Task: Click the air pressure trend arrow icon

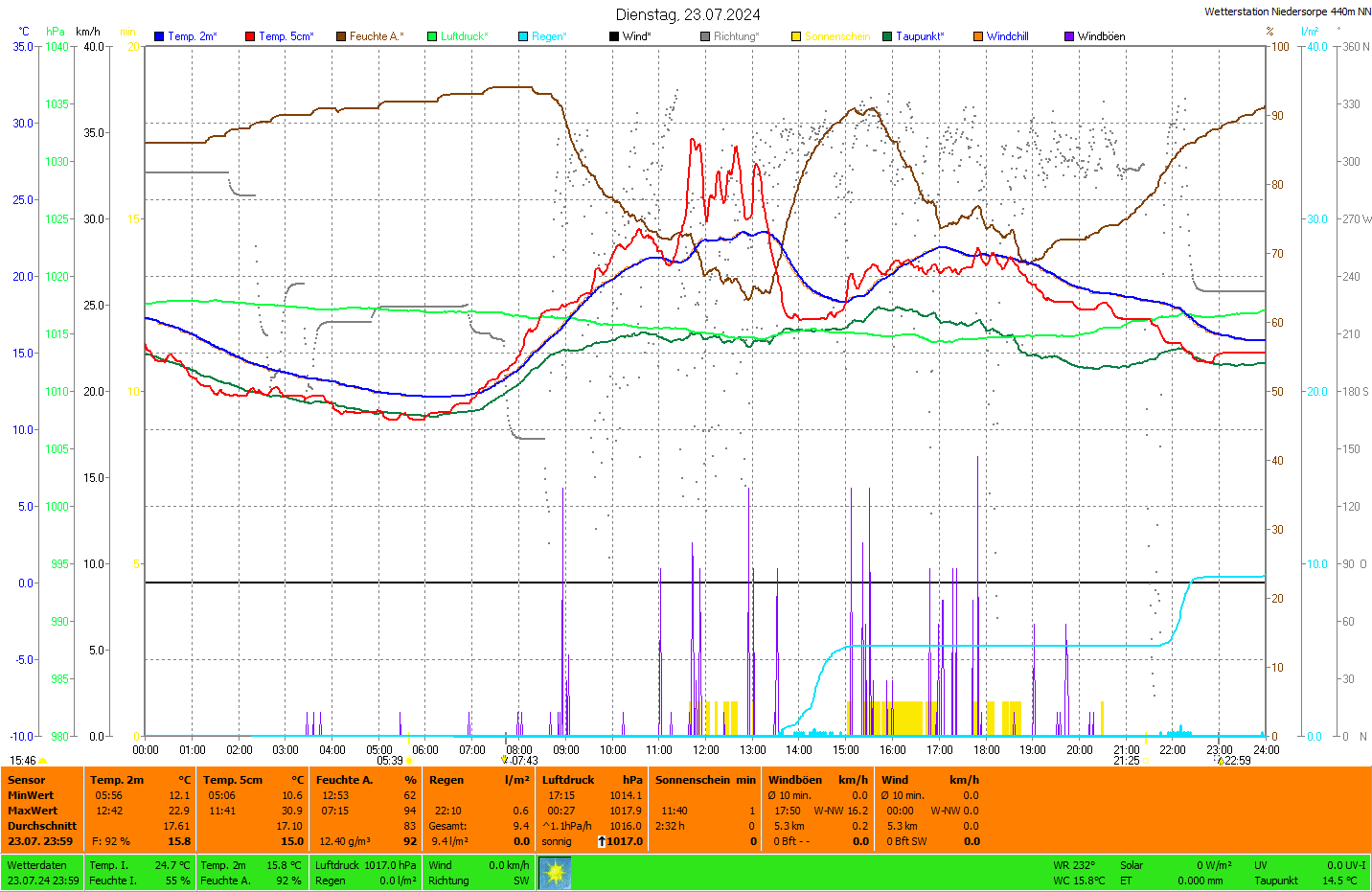Action: coord(602,841)
